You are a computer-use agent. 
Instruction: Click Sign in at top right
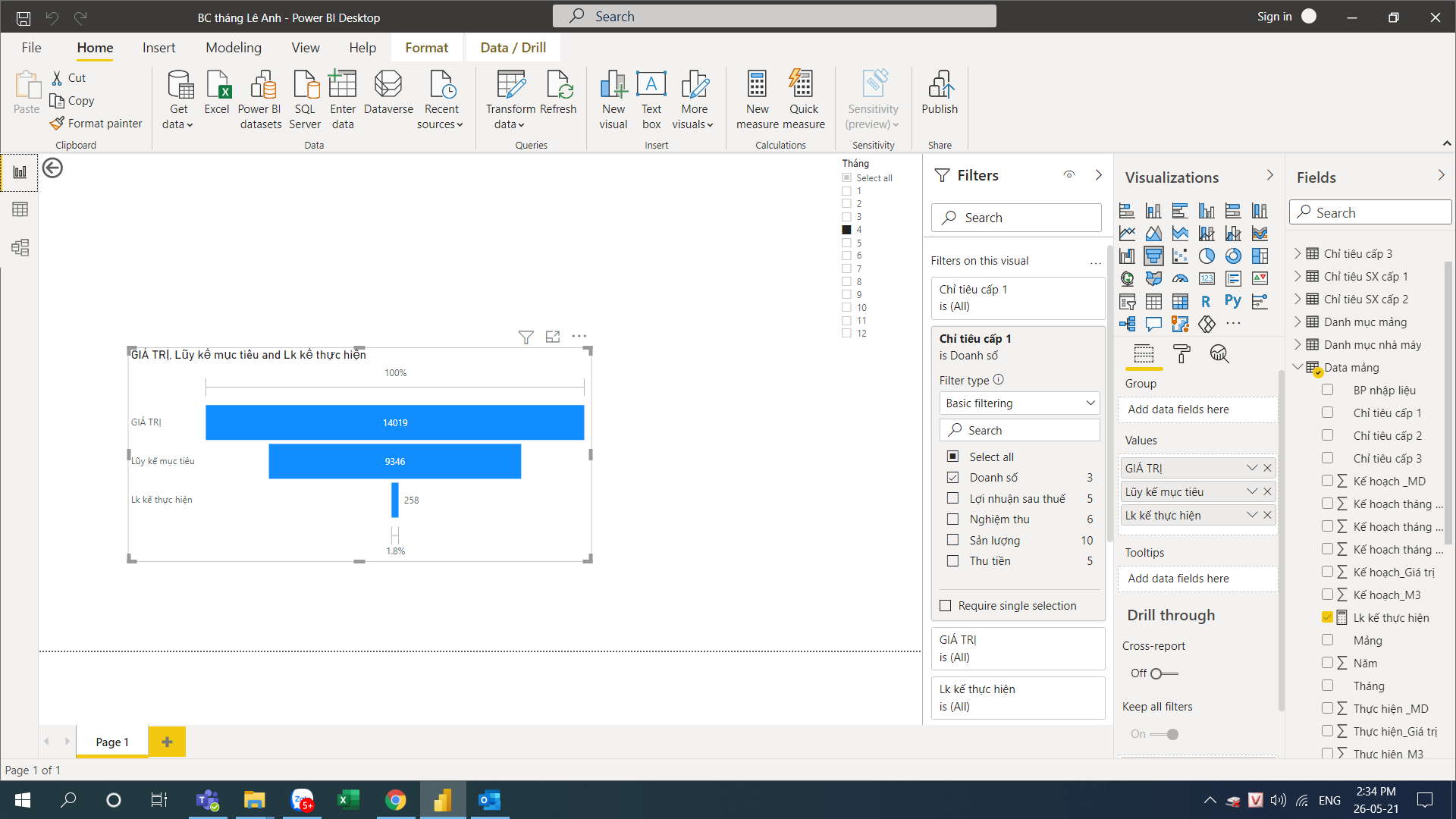tap(1274, 17)
